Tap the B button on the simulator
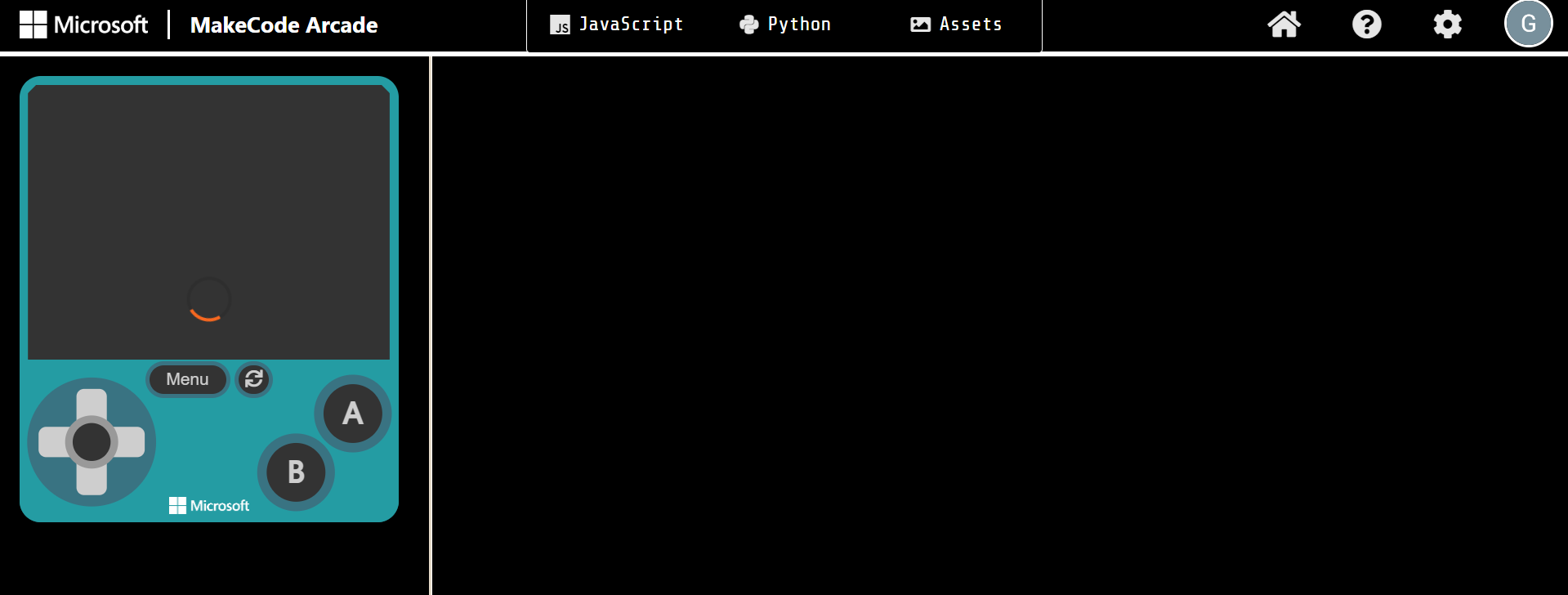Screen dimensions: 1568x595 tap(296, 472)
